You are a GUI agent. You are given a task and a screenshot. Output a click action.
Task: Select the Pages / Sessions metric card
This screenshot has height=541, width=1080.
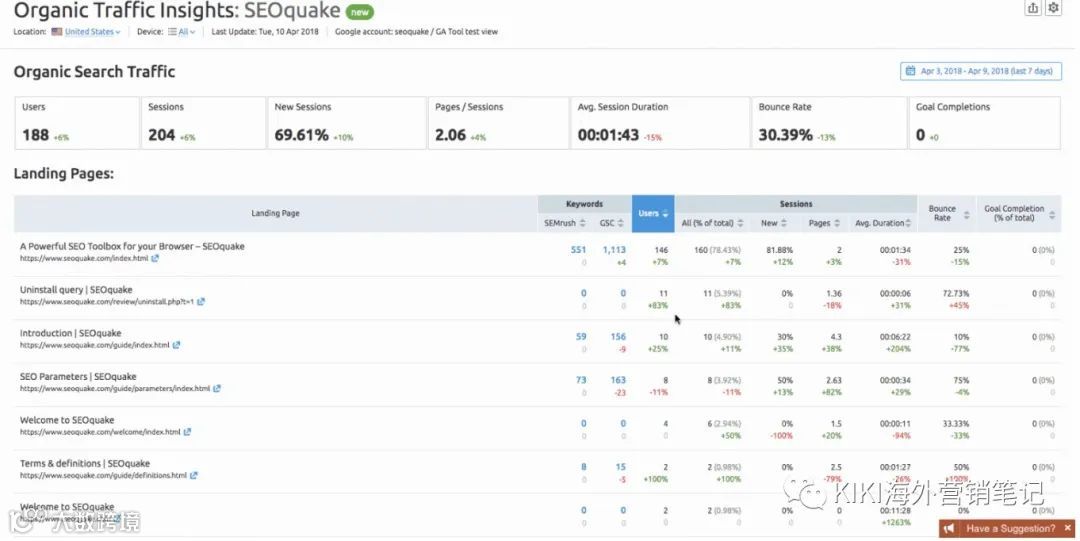pyautogui.click(x=498, y=123)
